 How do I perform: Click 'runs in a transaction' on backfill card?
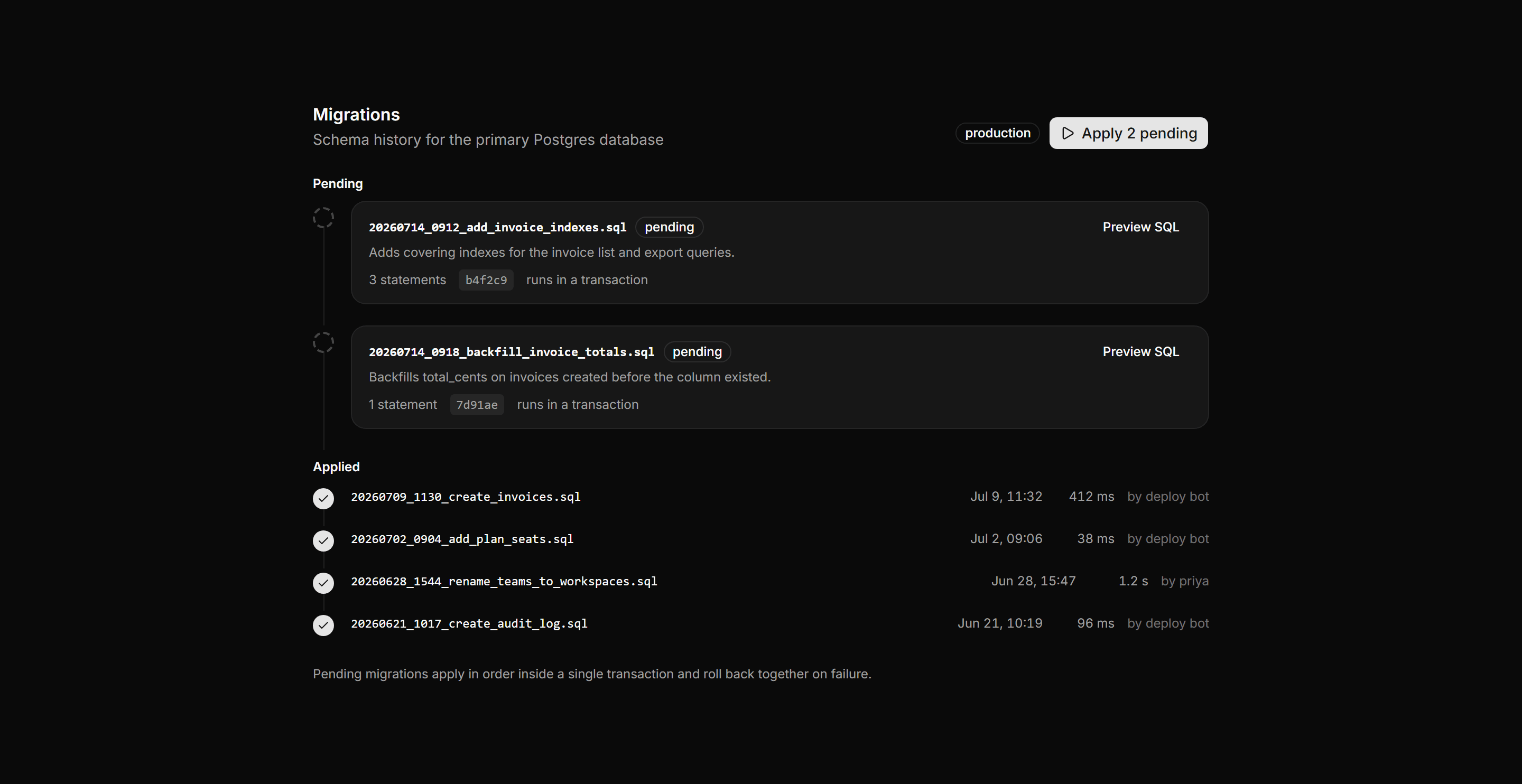(577, 405)
